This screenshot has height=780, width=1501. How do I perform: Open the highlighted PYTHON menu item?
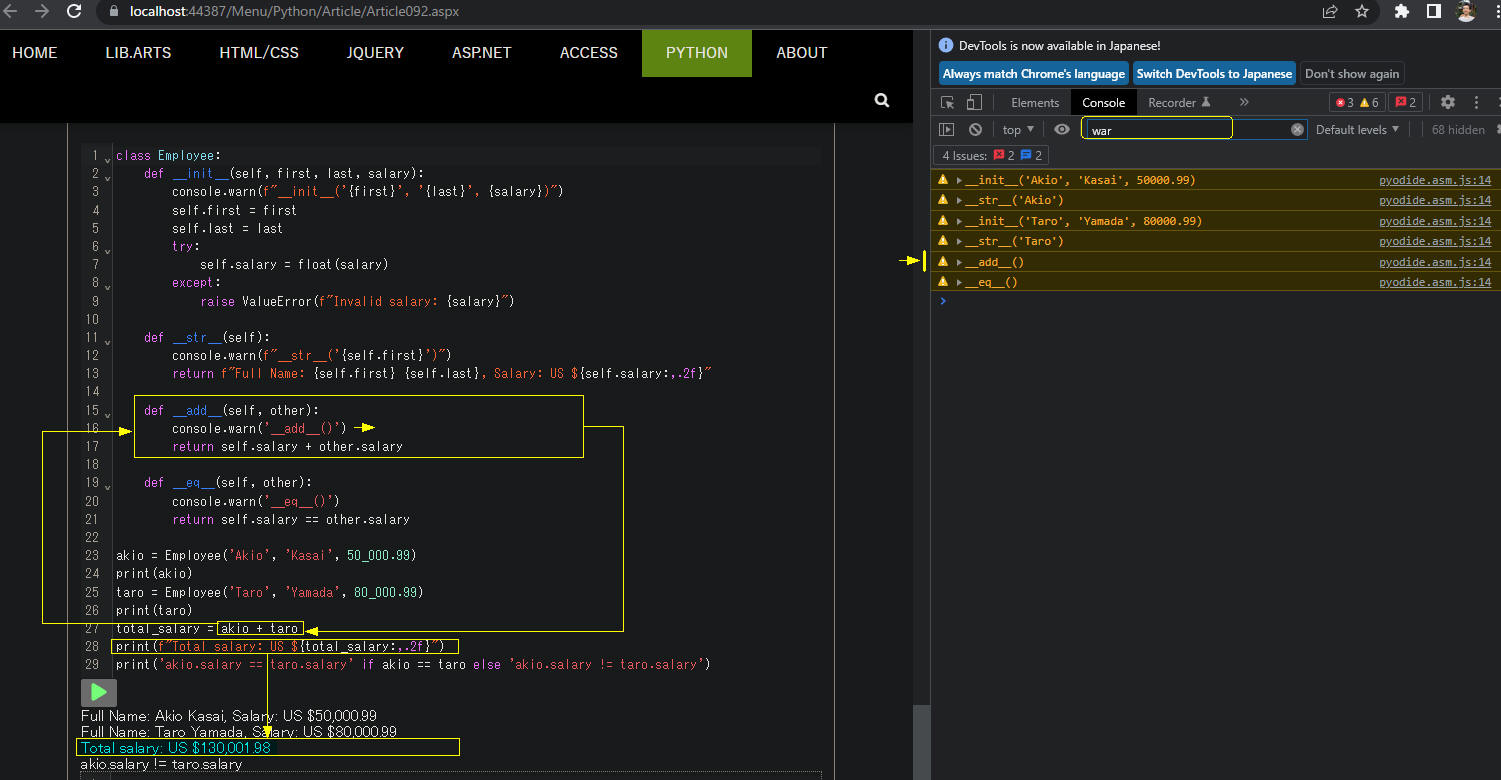tap(697, 53)
